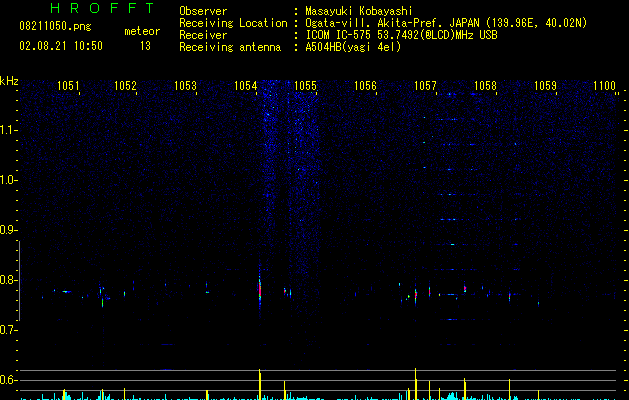Click the receiver value ICOM IC-575
The height and width of the screenshot is (400, 629).
tap(338, 35)
